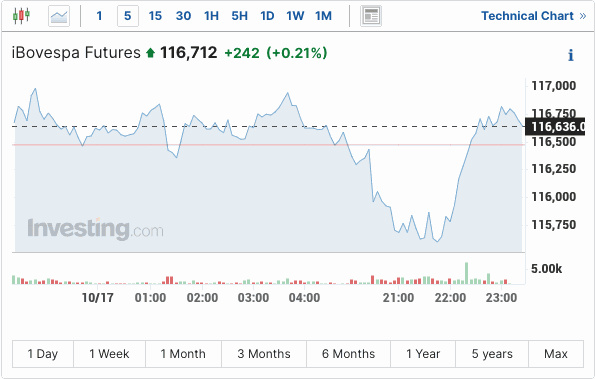Screen dimensions: 595x379
Task: Select the 15 minute interval
Action: 155,16
